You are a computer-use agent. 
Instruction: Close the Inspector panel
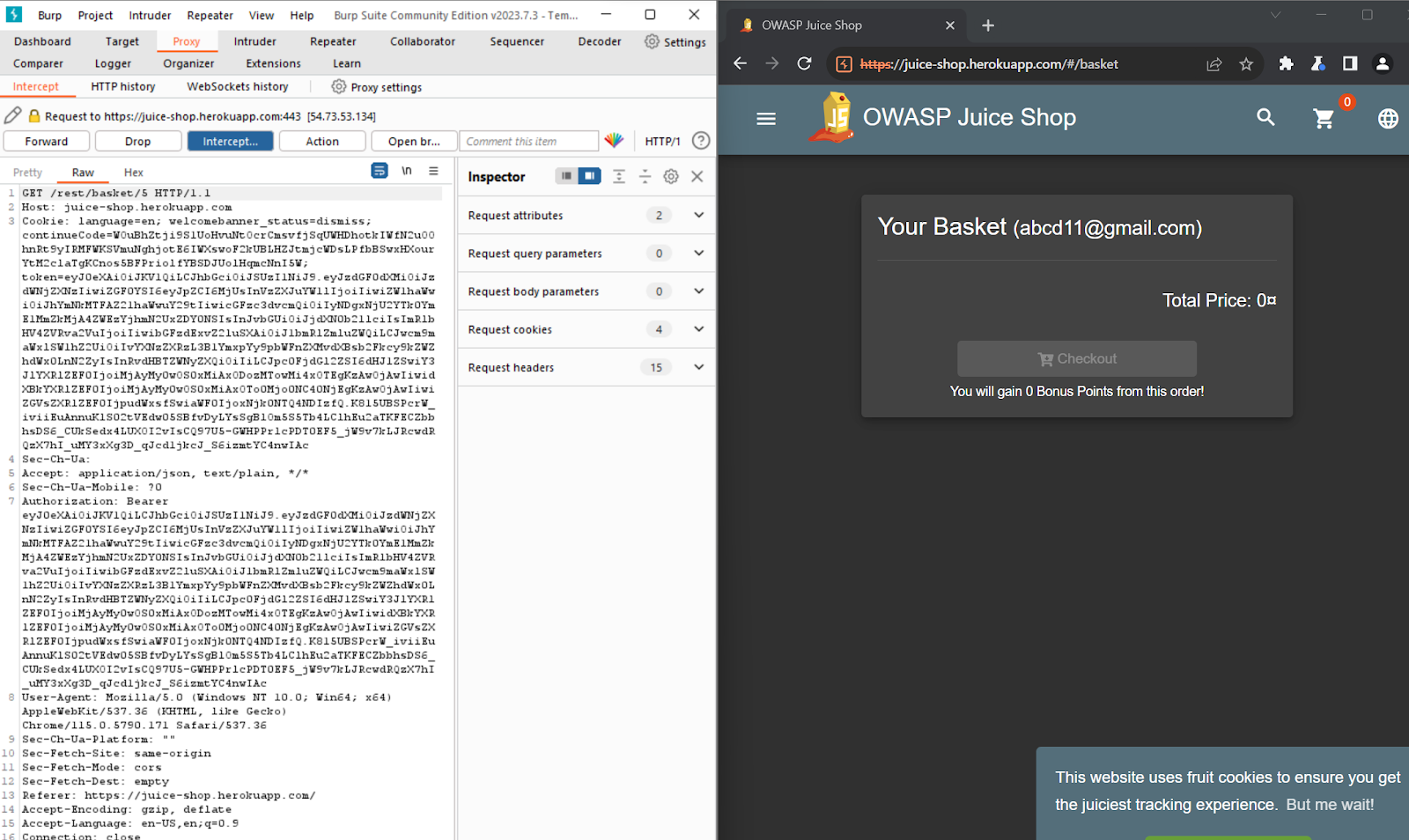click(x=697, y=176)
